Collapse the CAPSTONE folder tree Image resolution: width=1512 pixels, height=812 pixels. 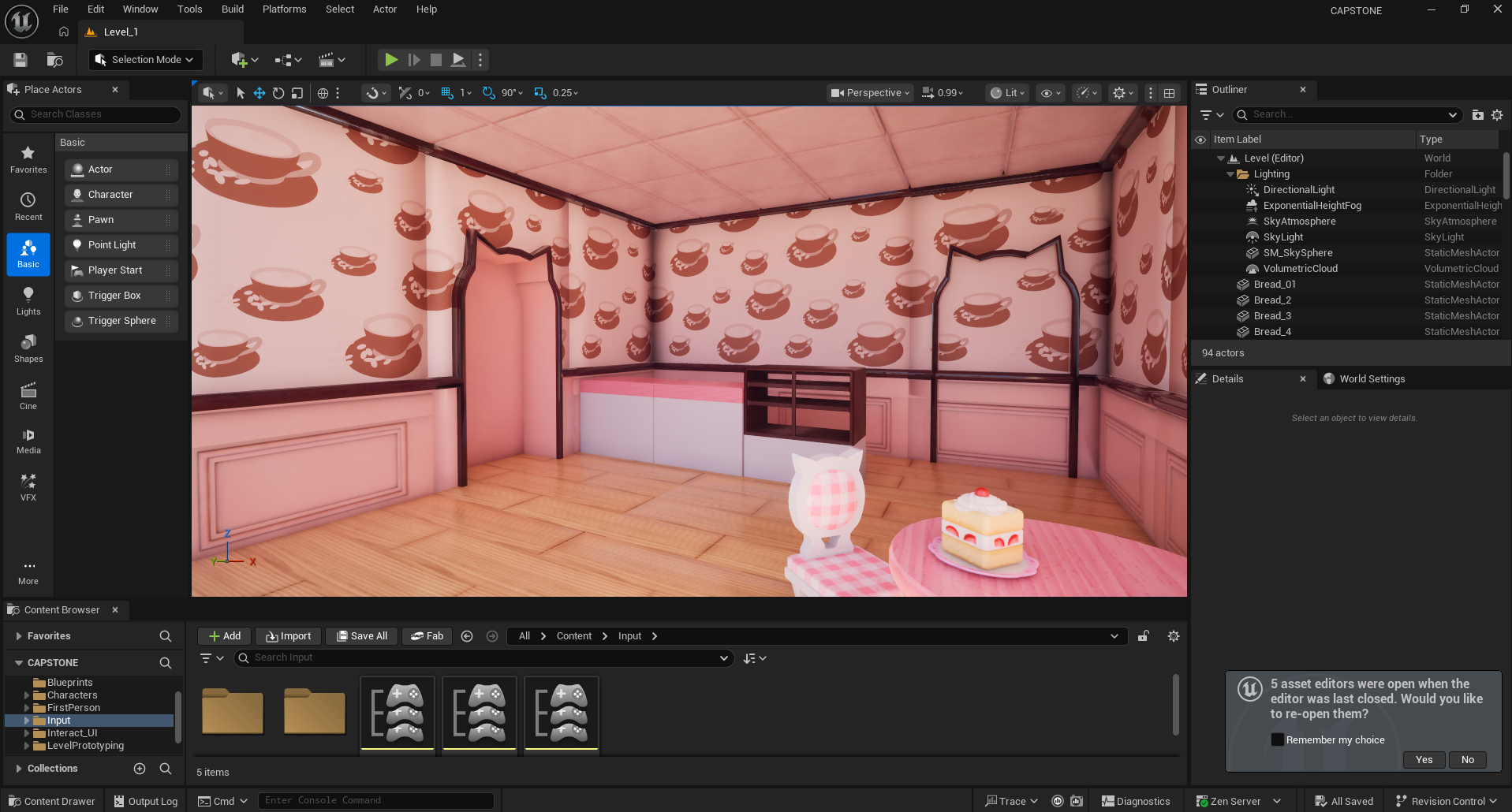coord(18,663)
